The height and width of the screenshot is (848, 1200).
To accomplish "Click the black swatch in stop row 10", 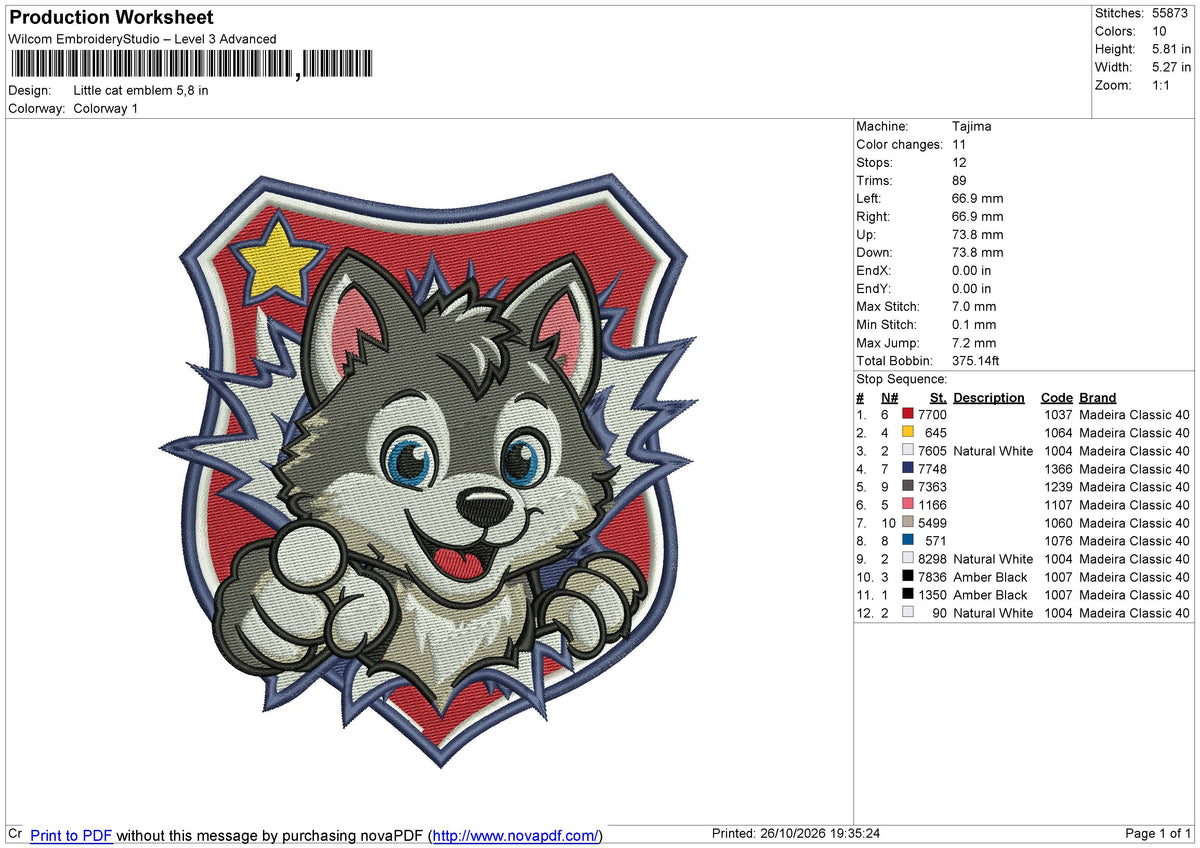I will pyautogui.click(x=908, y=576).
